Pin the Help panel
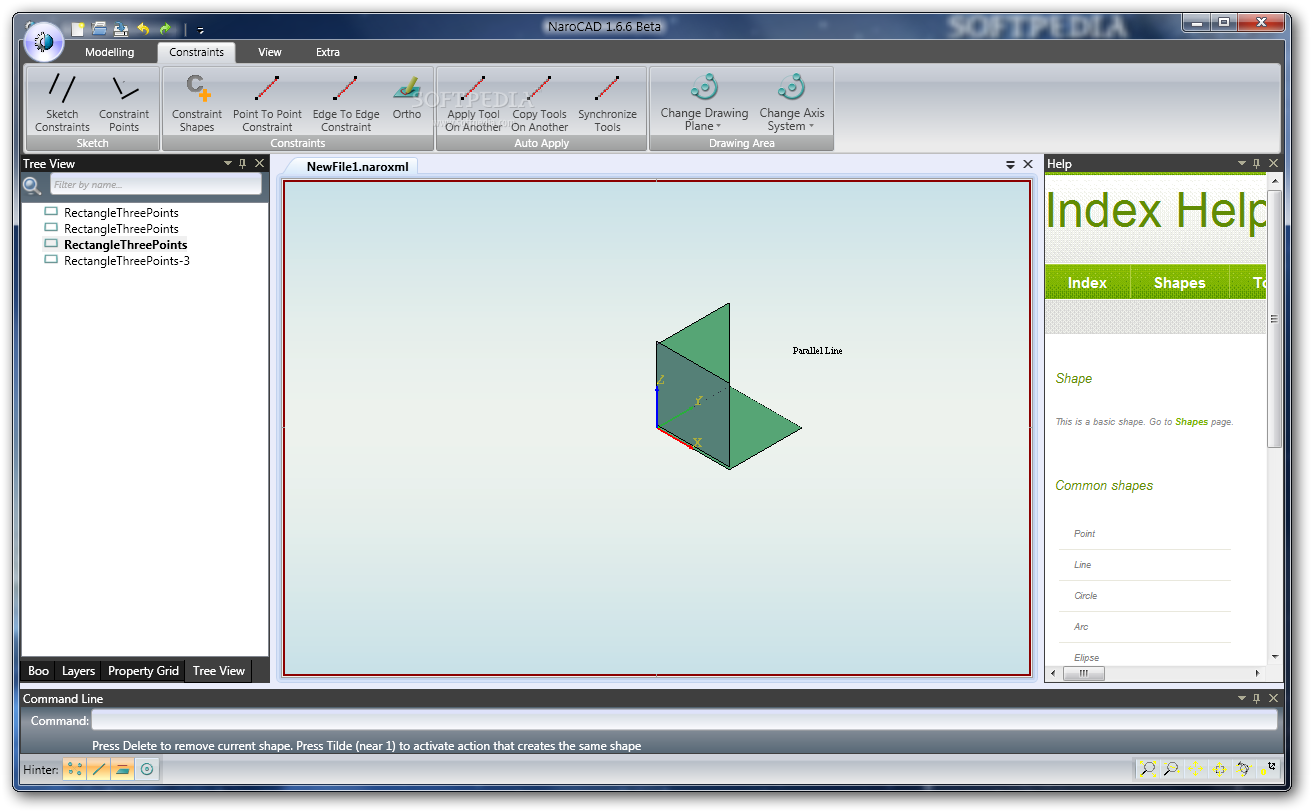 pos(1257,163)
